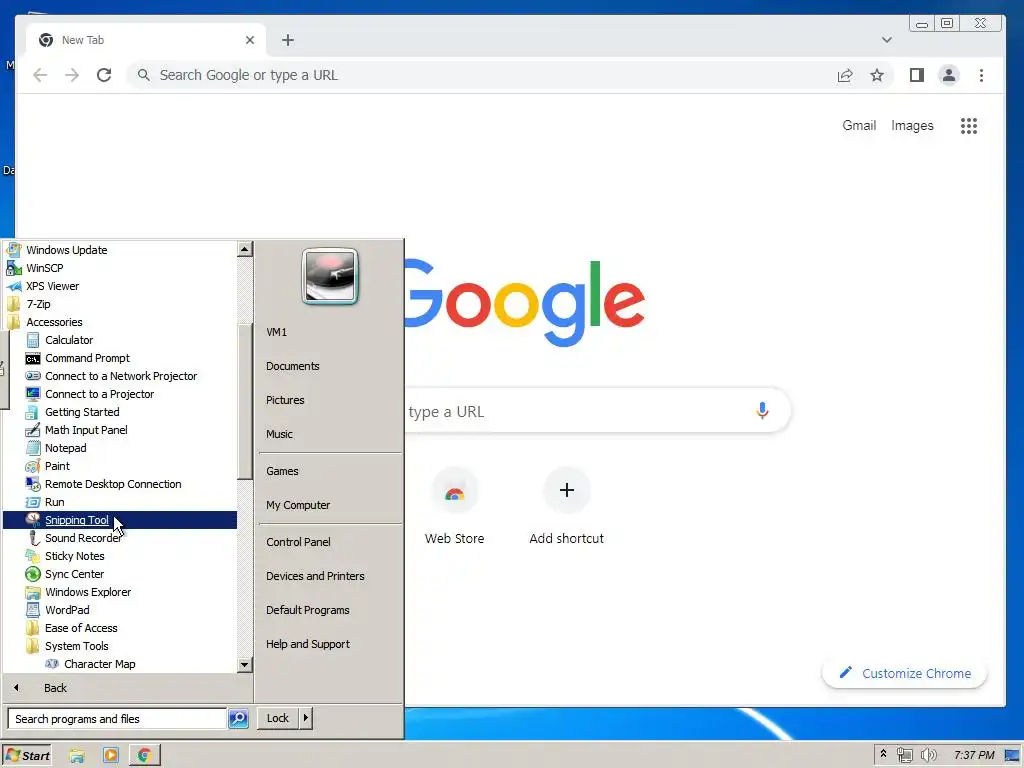
Task: Expand the Ease of Access folder
Action: pyautogui.click(x=81, y=628)
